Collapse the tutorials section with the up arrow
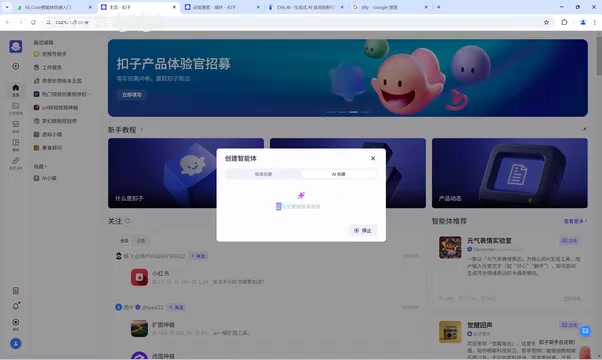Screen dimensions: 602x360 584,129
